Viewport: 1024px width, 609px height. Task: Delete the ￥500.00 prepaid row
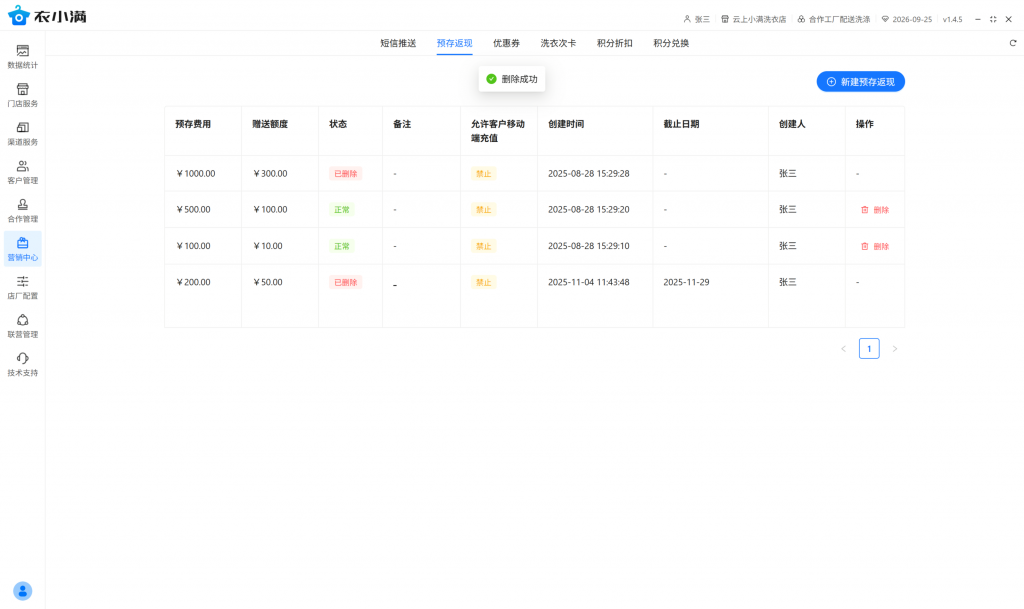pos(875,210)
